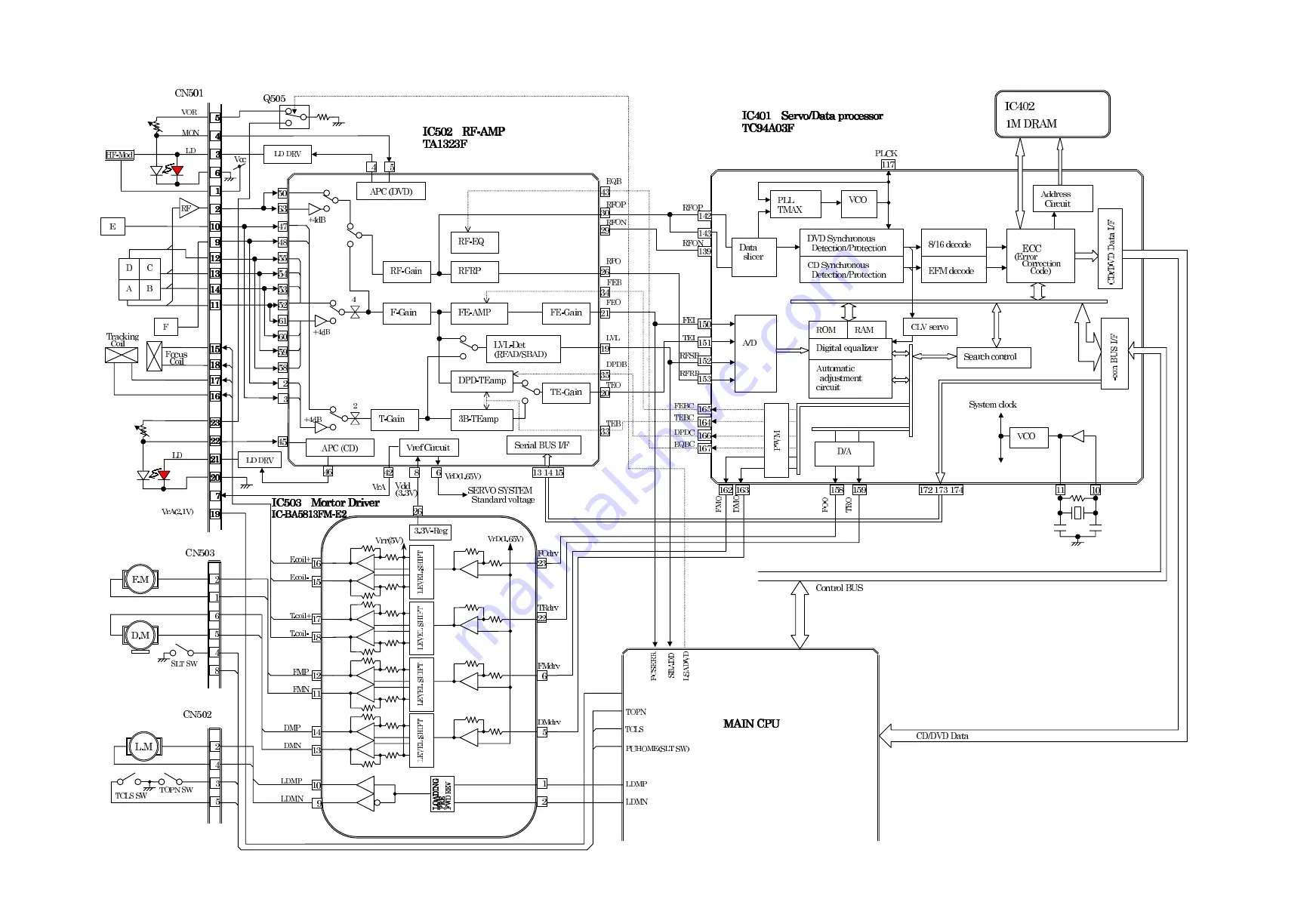
Task: Click the F.M motor symbol
Action: (x=140, y=580)
